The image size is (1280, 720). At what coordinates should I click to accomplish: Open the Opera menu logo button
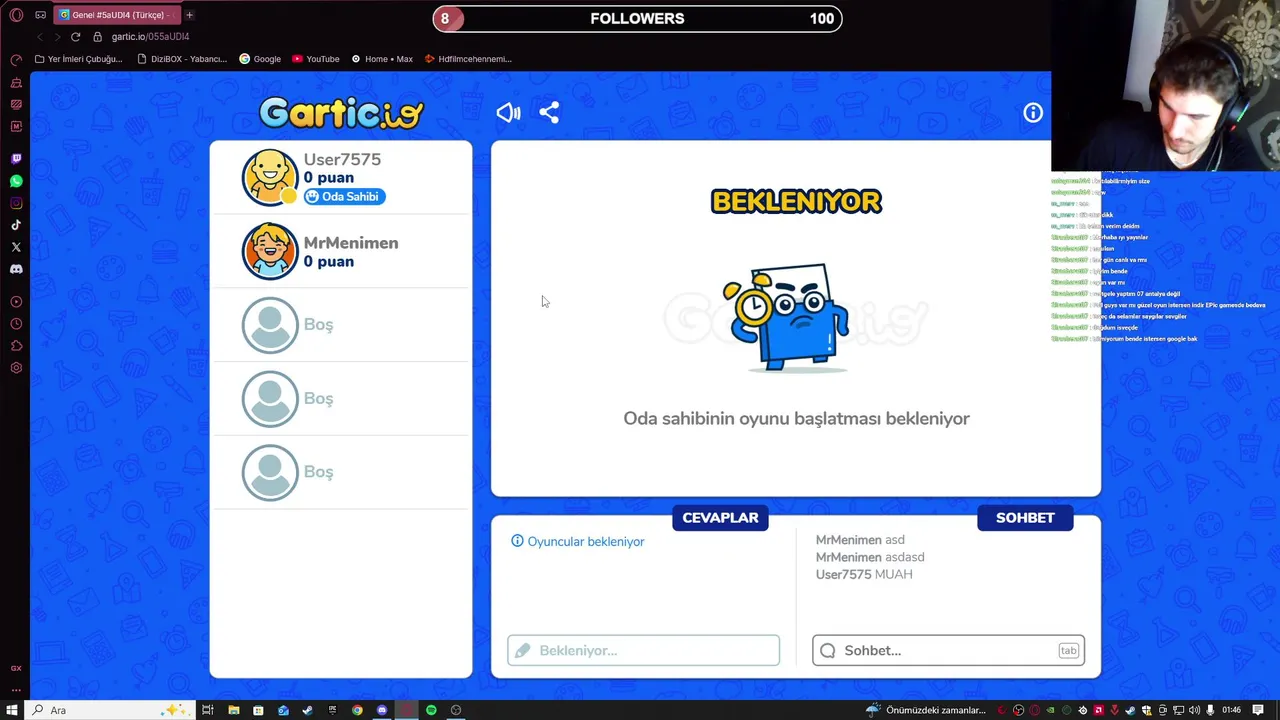point(16,15)
